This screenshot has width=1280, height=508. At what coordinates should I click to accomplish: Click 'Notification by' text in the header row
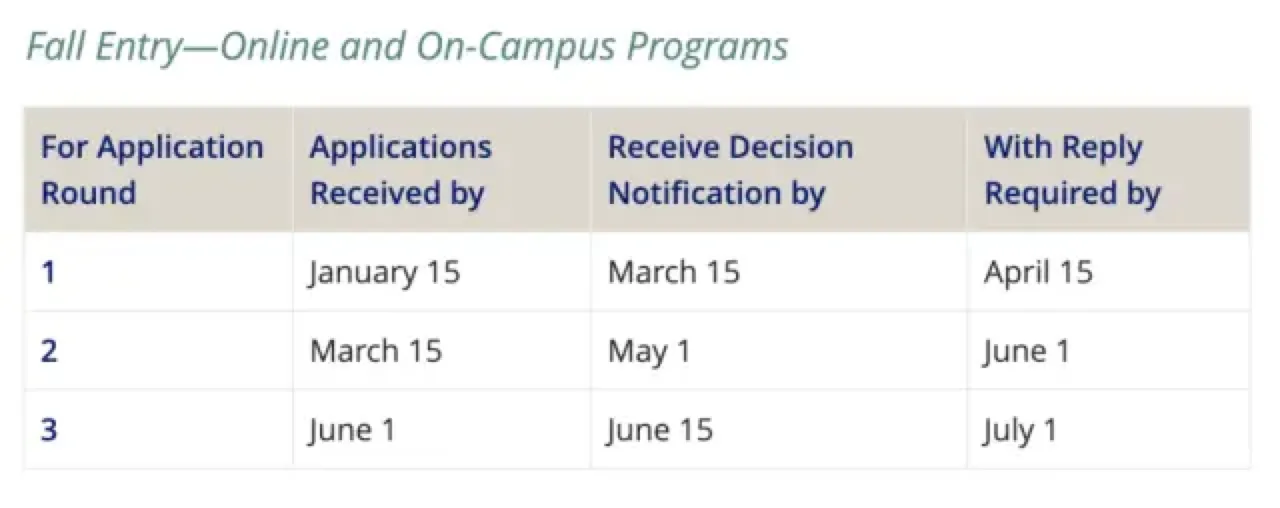(716, 193)
